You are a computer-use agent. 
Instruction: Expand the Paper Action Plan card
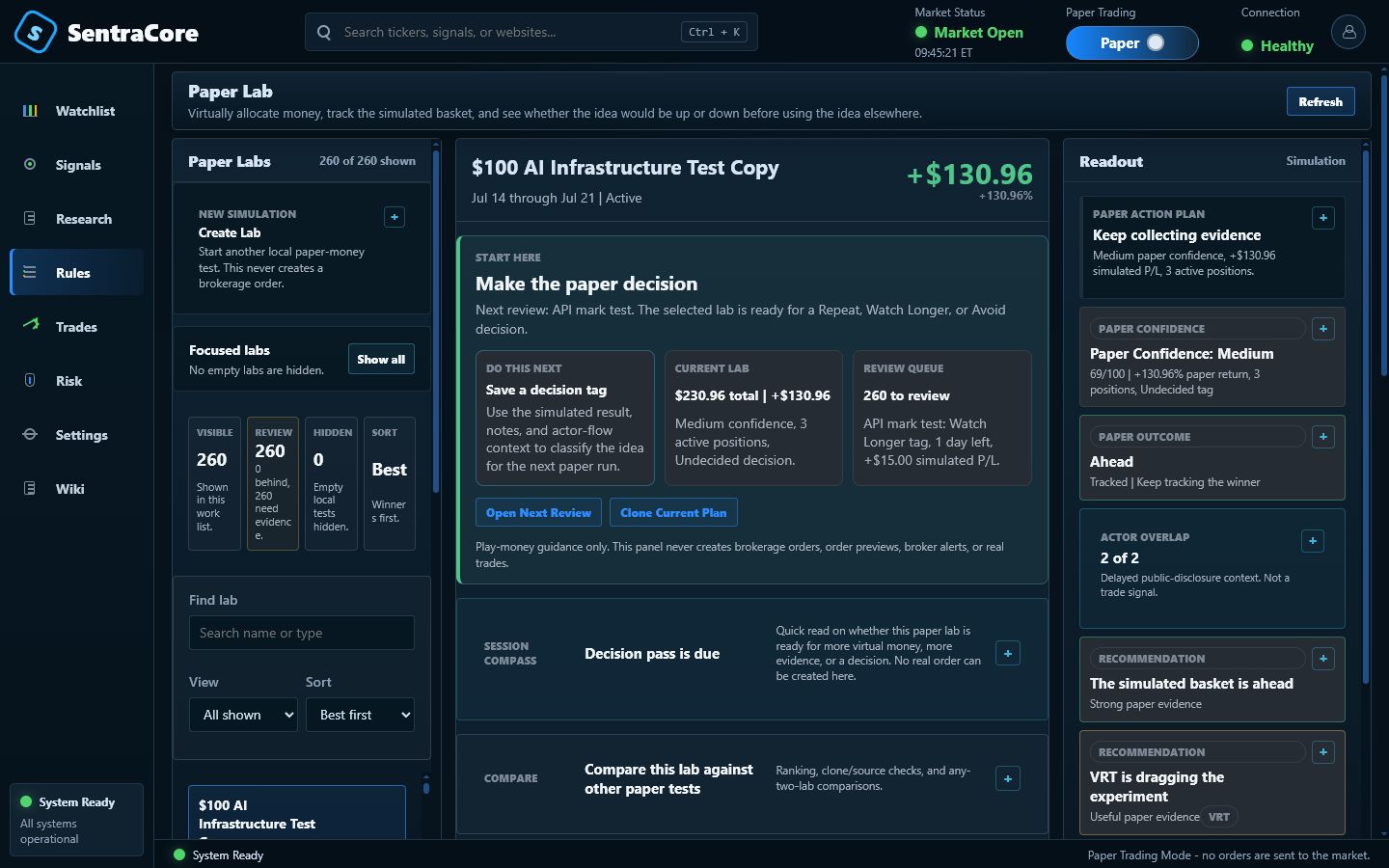[1323, 218]
